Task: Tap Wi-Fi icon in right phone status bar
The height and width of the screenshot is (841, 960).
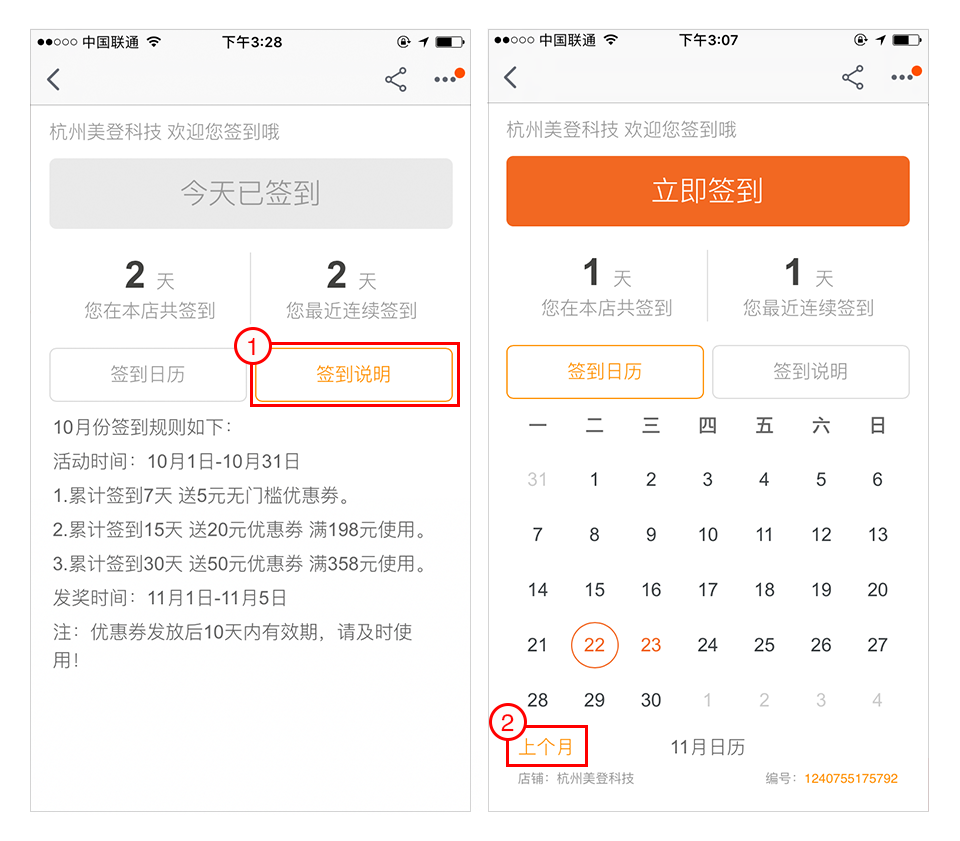Action: coord(611,40)
